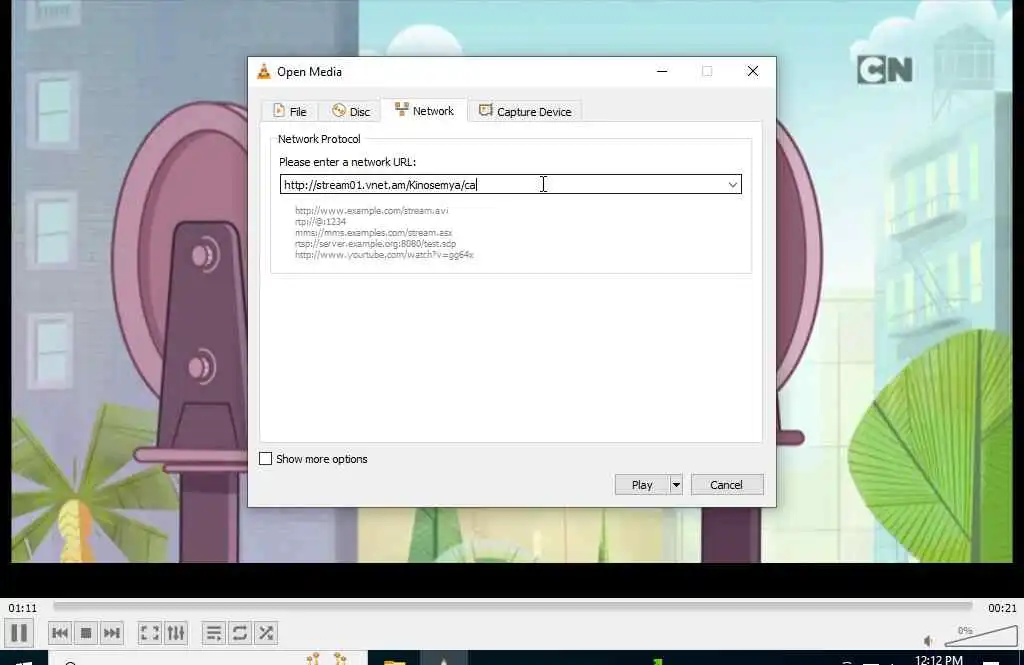Toggle remaining time 00:21 label

tap(1002, 608)
